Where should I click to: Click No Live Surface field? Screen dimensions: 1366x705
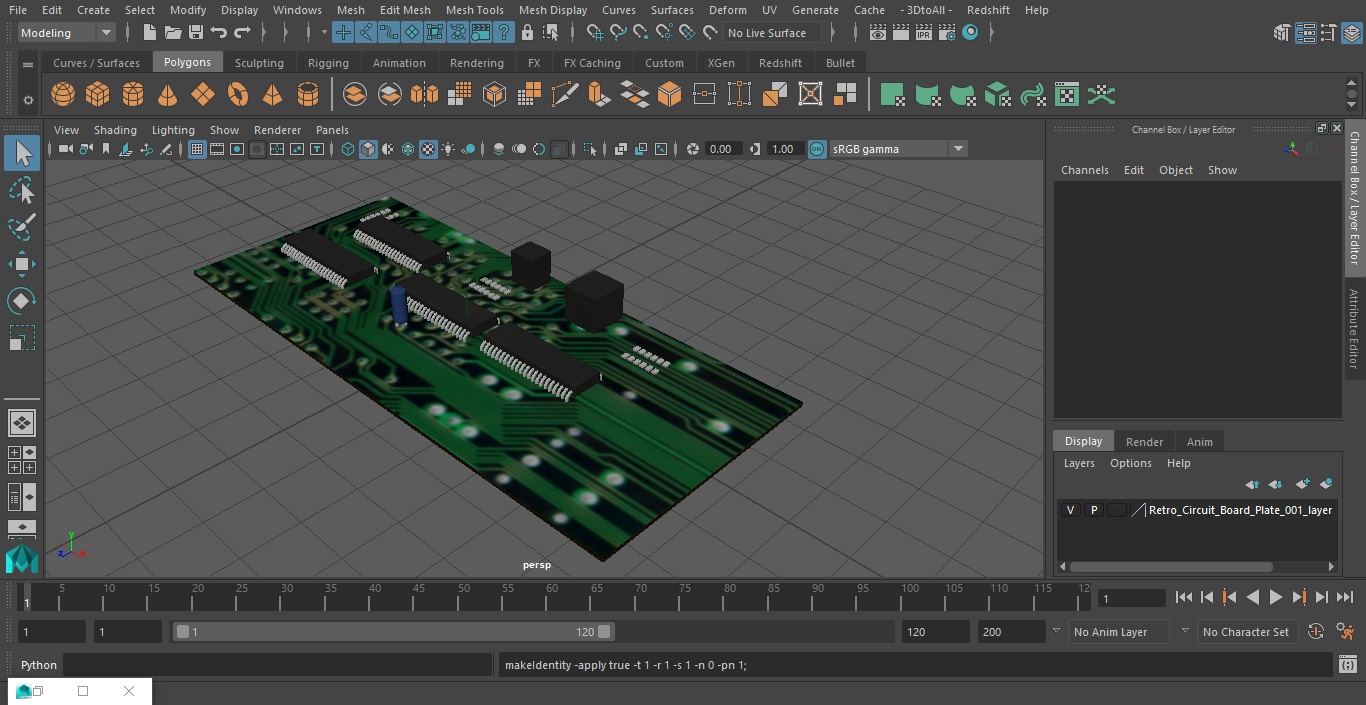773,33
